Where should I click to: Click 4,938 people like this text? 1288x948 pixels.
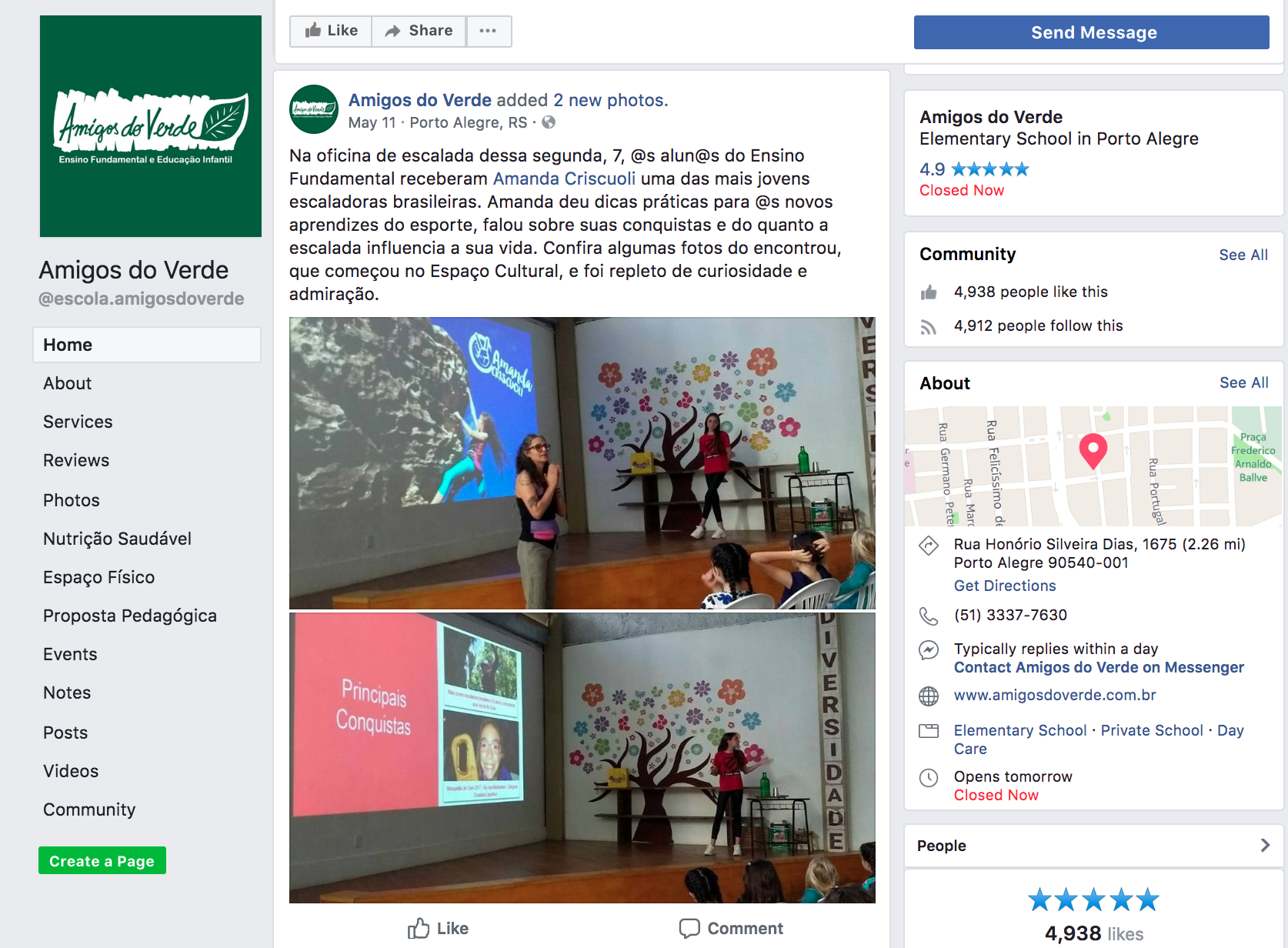[x=1030, y=292]
